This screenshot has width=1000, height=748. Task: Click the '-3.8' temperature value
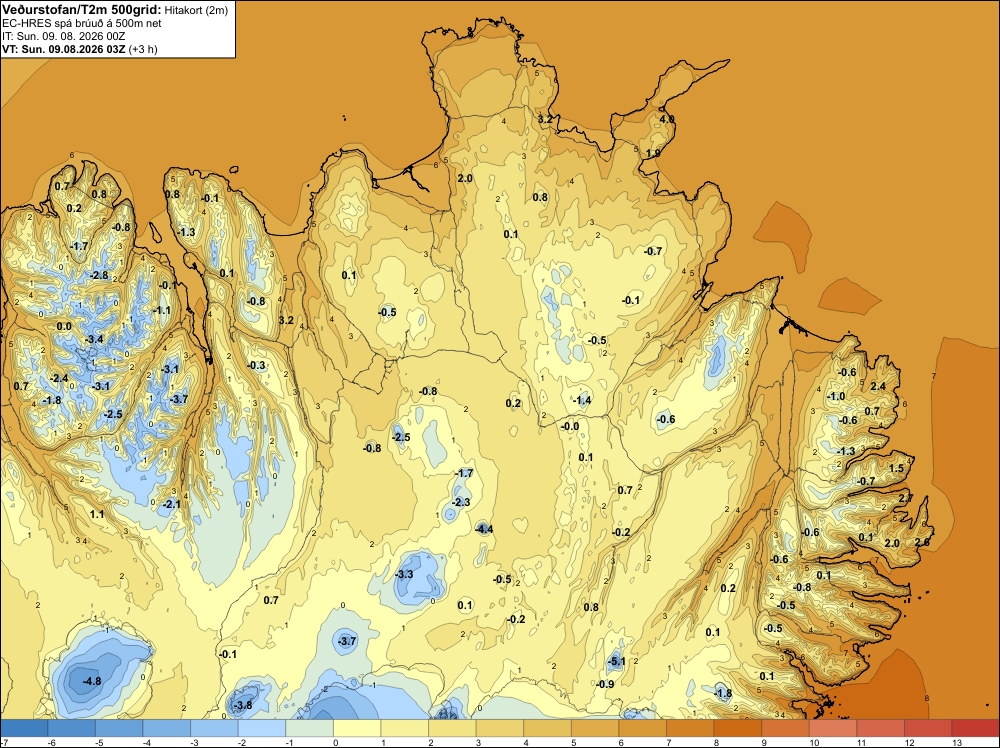click(x=243, y=705)
